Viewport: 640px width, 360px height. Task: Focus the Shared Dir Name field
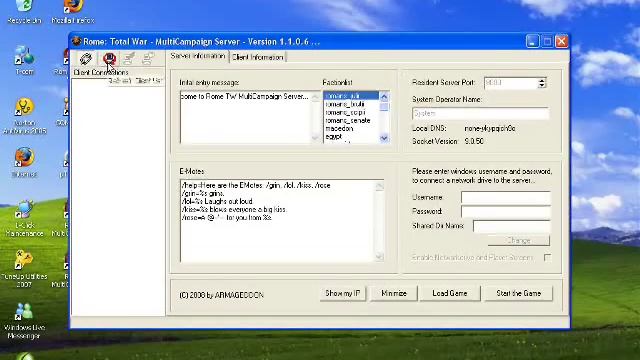pos(512,226)
